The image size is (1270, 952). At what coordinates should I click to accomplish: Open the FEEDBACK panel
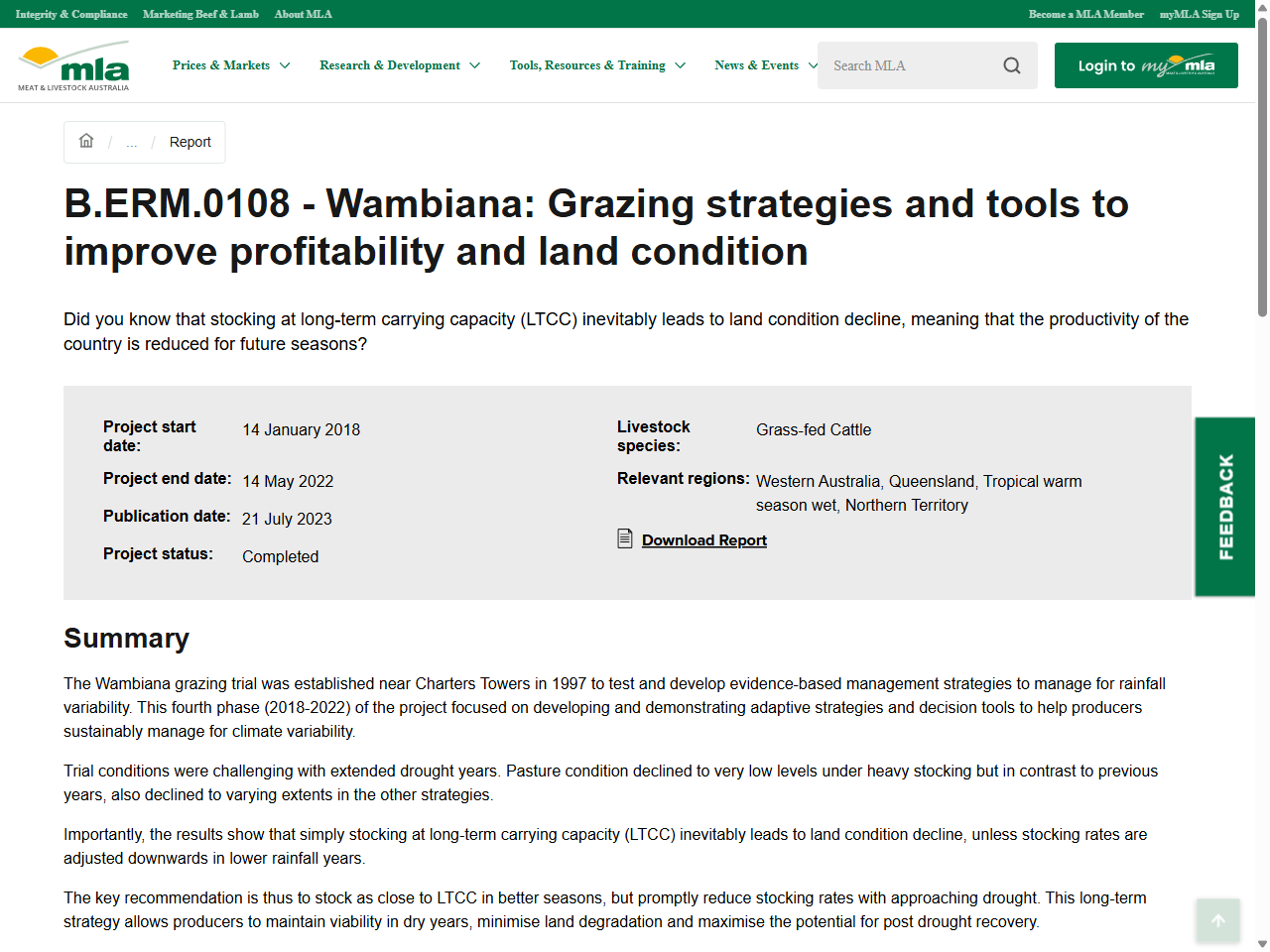(1224, 506)
